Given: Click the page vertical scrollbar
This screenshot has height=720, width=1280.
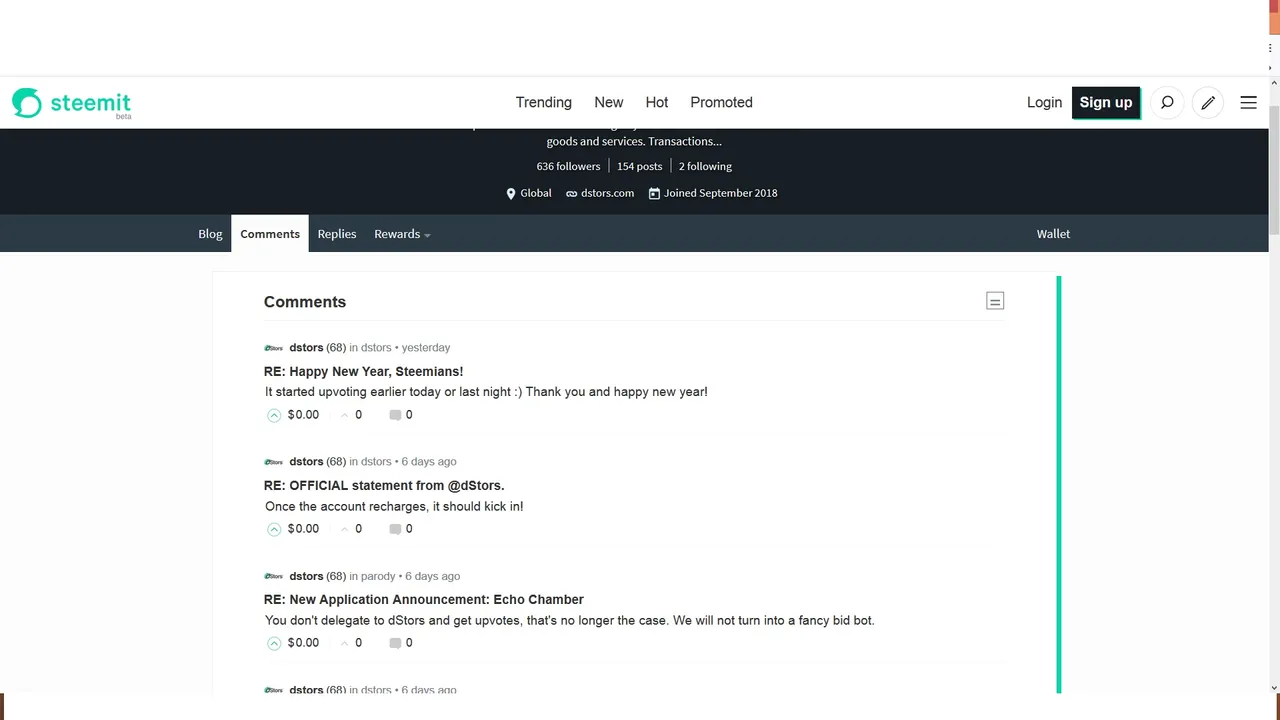Looking at the screenshot, I should (1274, 170).
